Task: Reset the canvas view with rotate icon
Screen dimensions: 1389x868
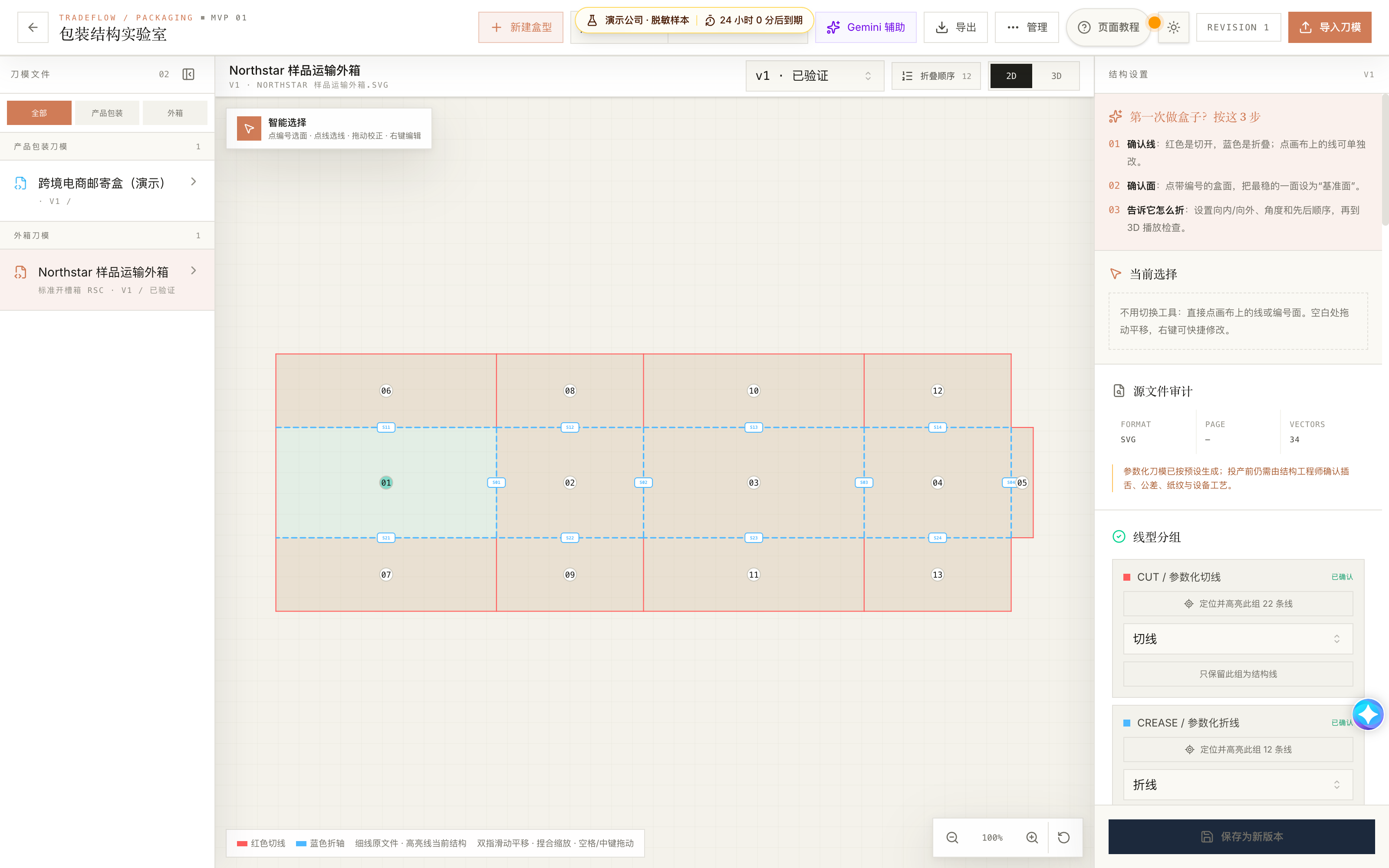Action: (x=1063, y=838)
